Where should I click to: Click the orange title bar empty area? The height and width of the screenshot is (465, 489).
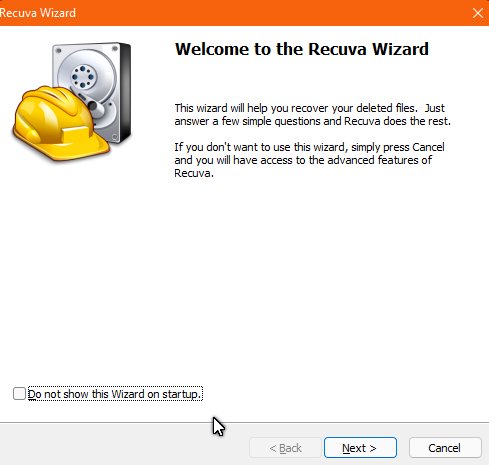[x=267, y=13]
